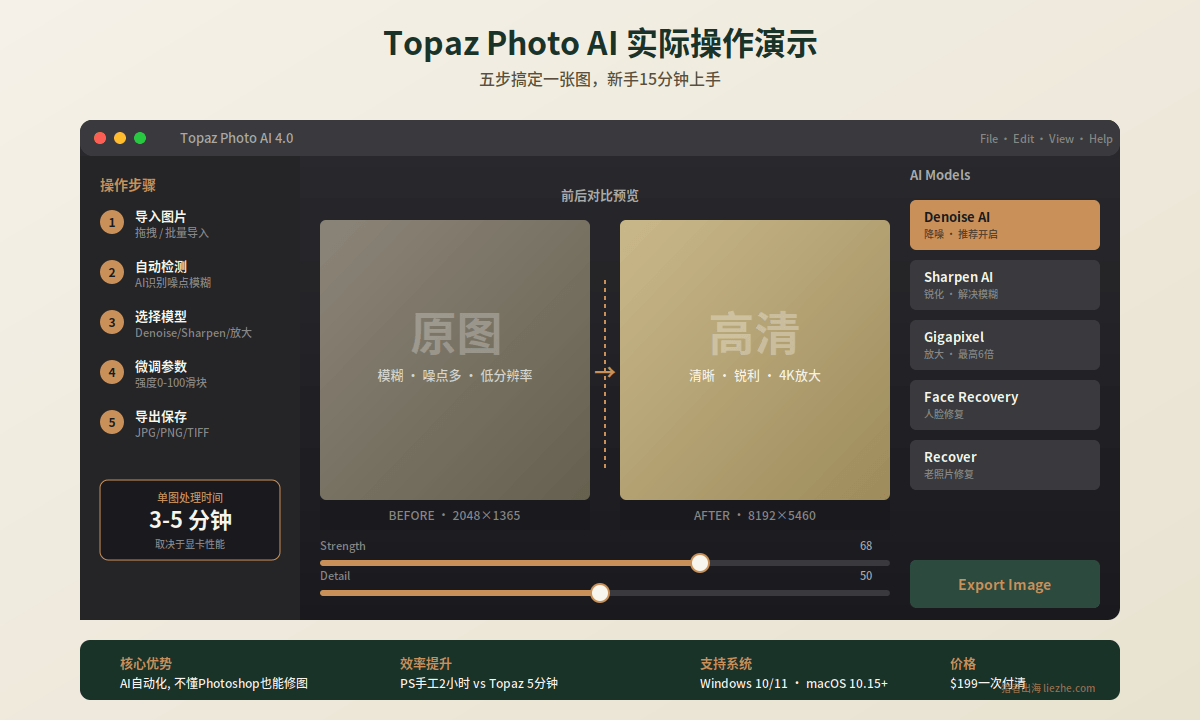The width and height of the screenshot is (1200, 720).
Task: Click the 操作步骤 sidebar heading
Action: 128,185
